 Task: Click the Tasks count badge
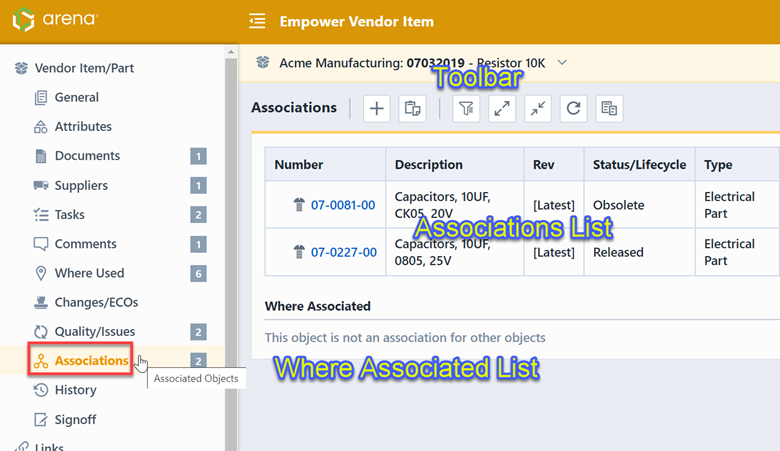tap(198, 215)
